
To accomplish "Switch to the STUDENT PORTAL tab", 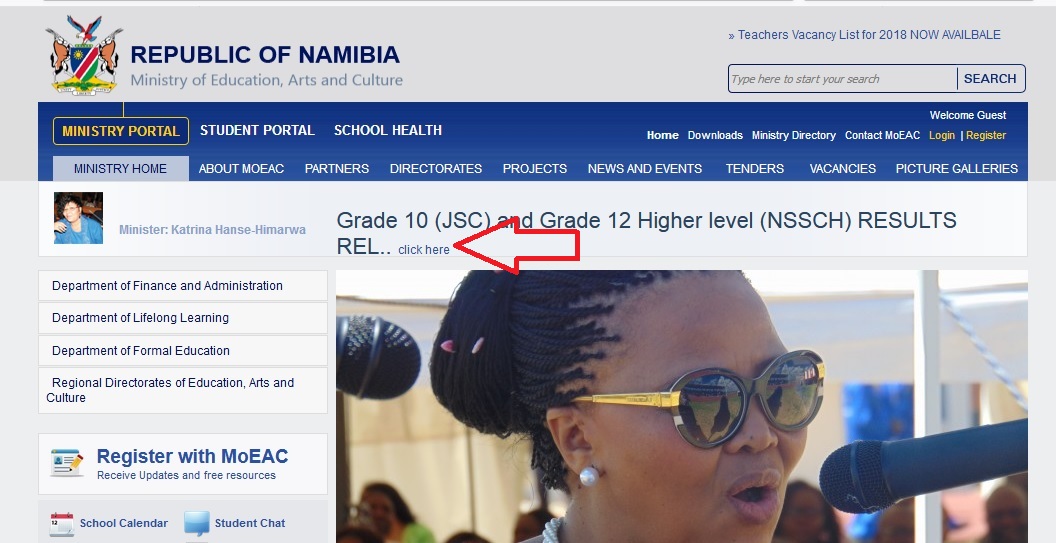I will (x=257, y=131).
